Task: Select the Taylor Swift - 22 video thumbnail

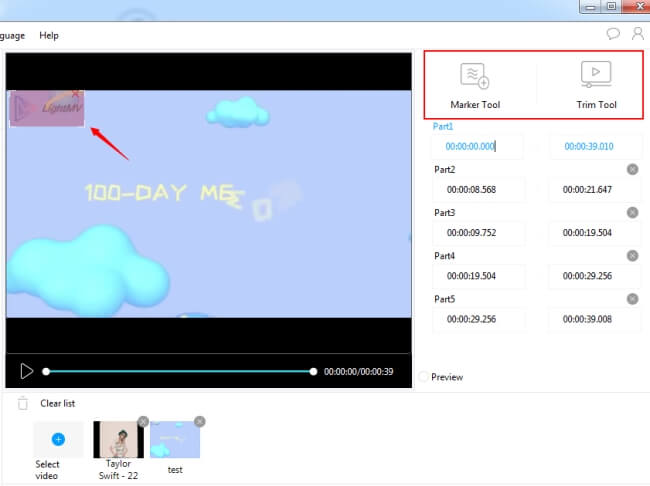Action: click(x=118, y=439)
